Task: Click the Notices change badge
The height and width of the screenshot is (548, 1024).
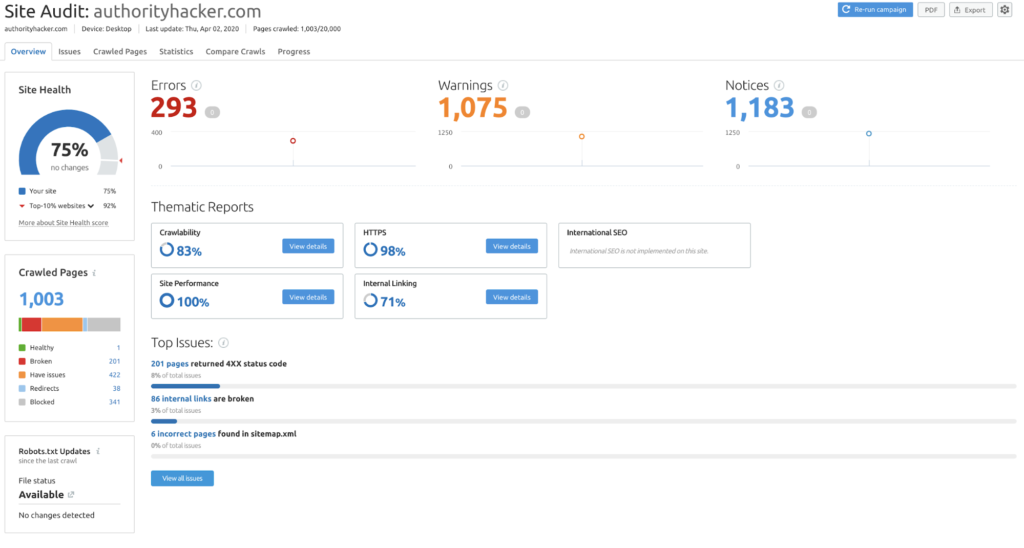Action: tap(809, 112)
